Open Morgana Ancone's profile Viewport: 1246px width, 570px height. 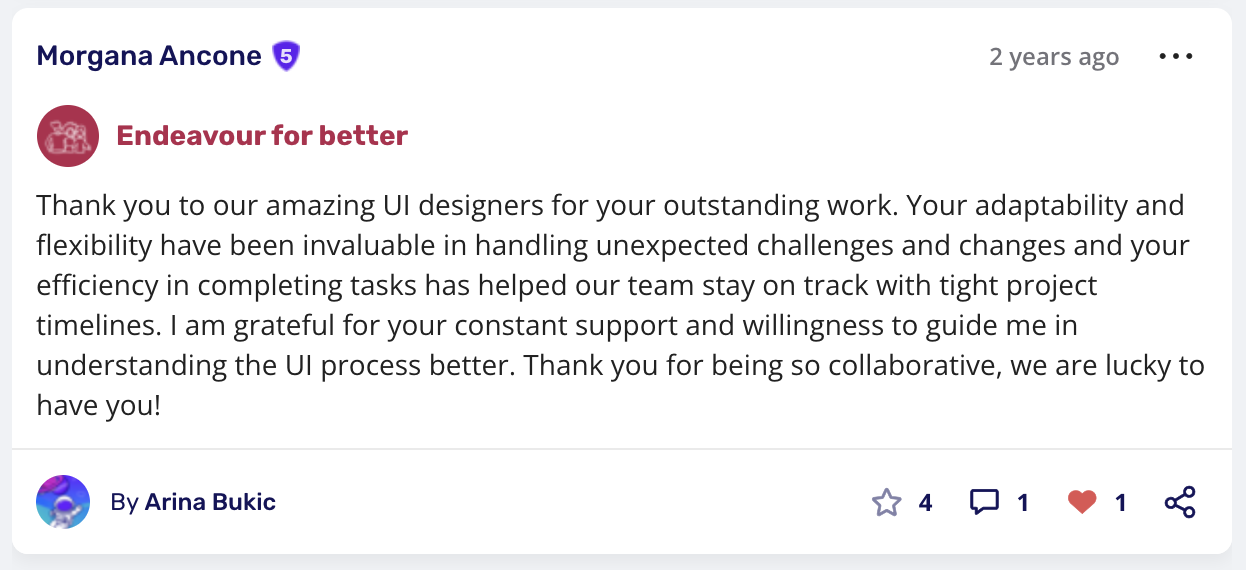[149, 56]
